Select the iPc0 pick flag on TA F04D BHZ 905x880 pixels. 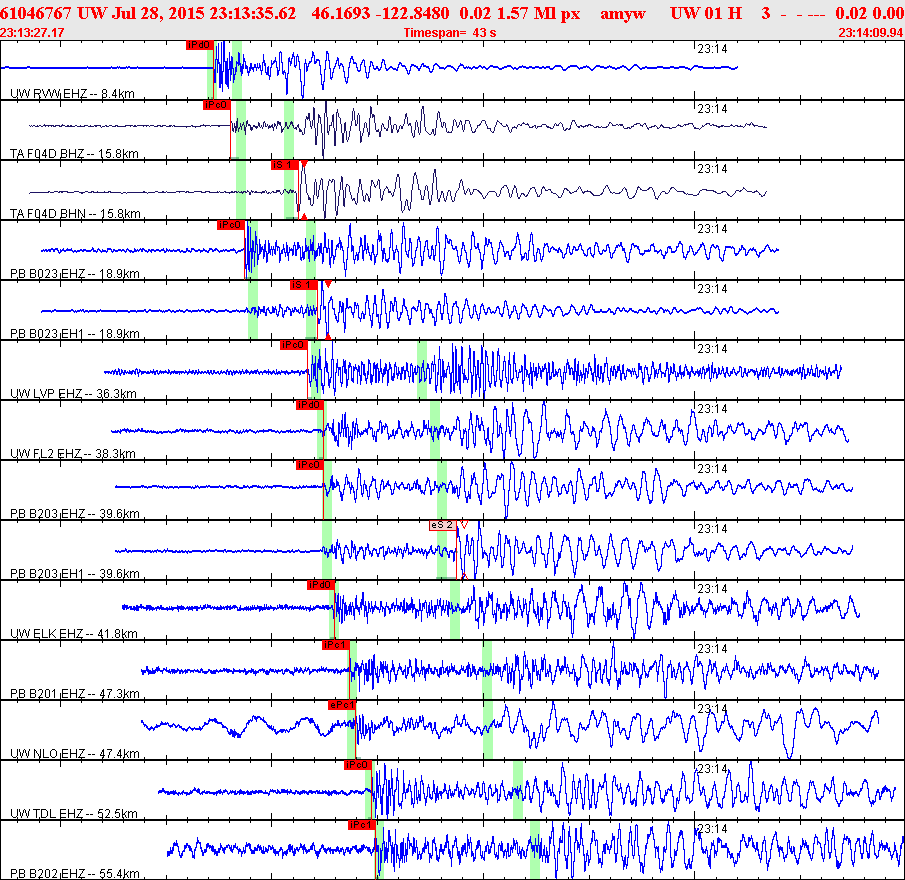[216, 105]
